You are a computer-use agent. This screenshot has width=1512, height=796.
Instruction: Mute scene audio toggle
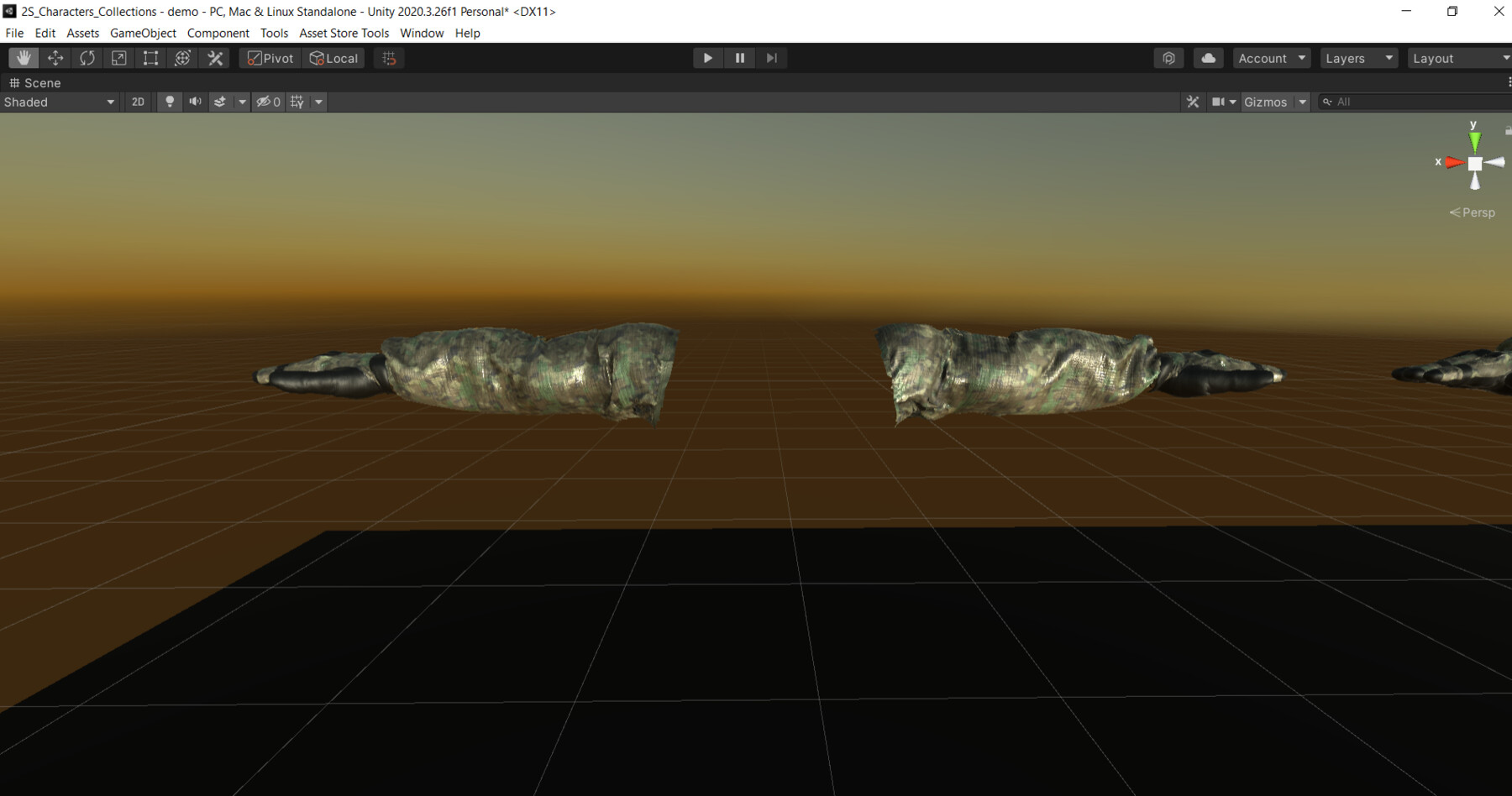(195, 102)
